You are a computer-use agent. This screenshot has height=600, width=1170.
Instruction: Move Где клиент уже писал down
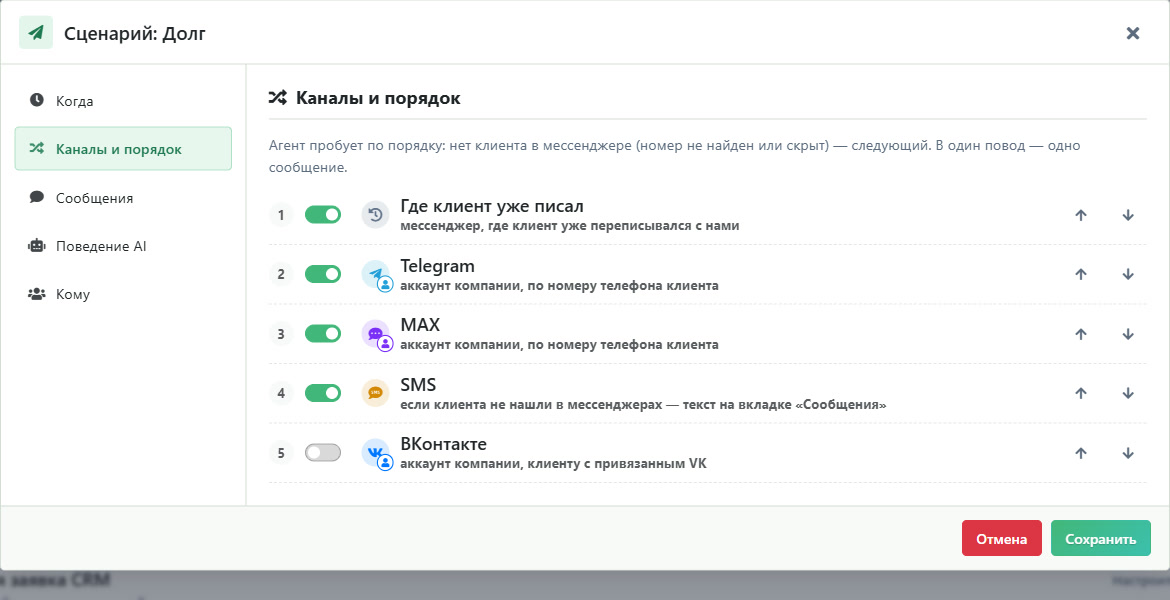pos(1128,215)
